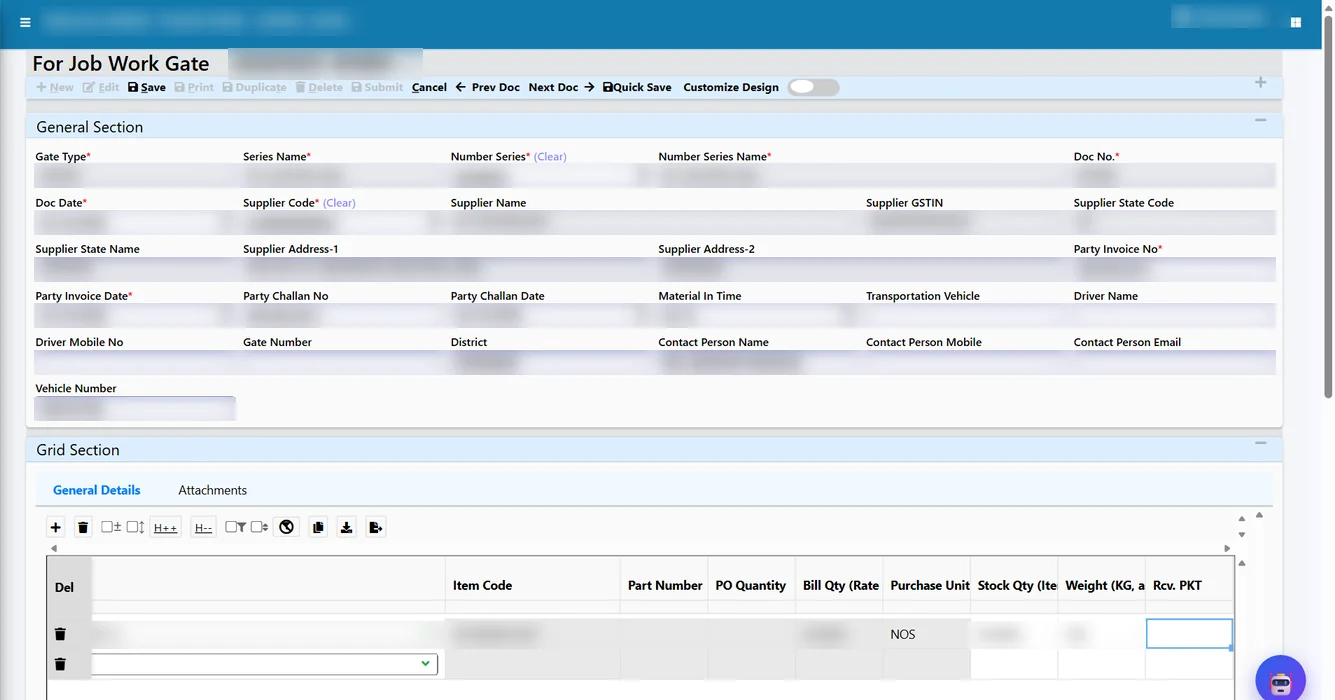Click the NOS cell in Purchase Unit column

pos(926,634)
